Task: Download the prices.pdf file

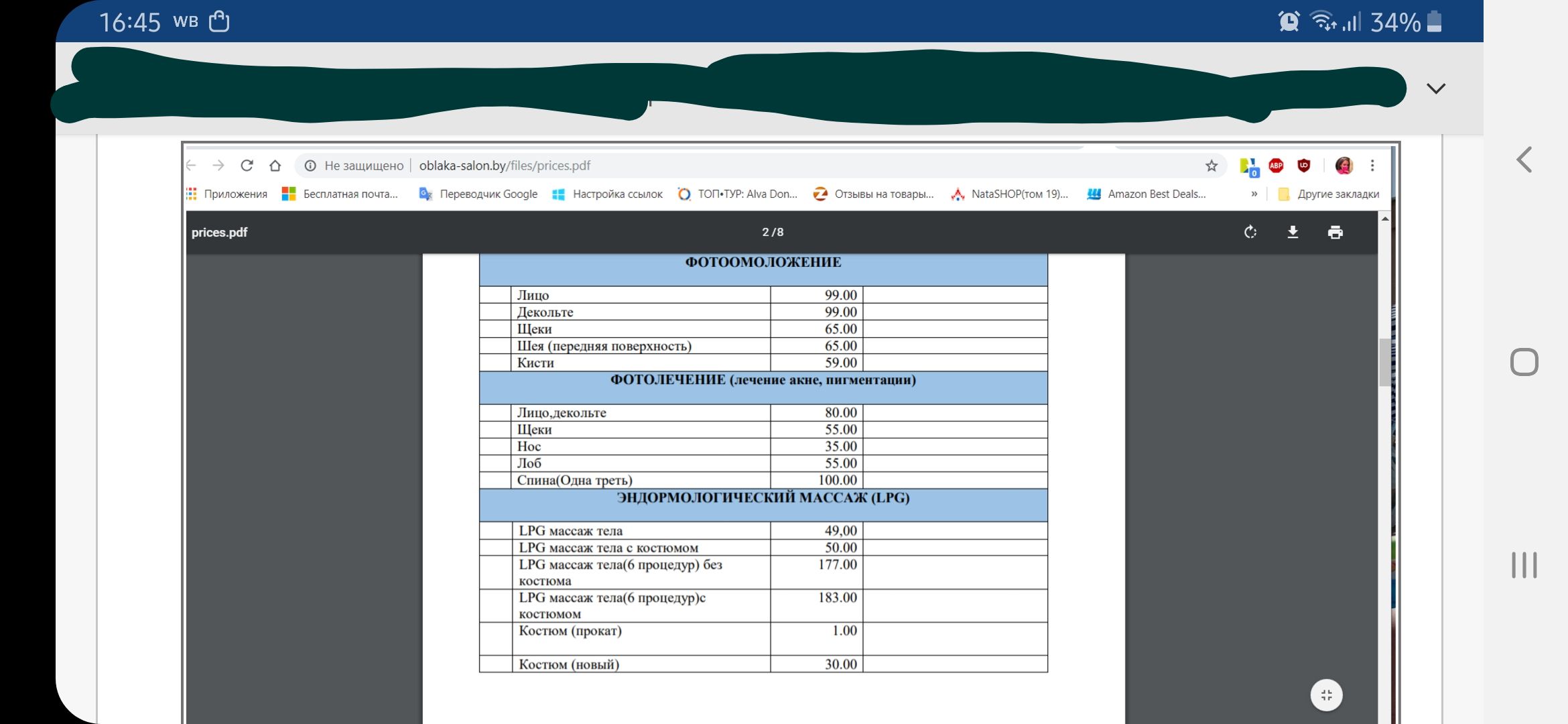Action: [1293, 232]
